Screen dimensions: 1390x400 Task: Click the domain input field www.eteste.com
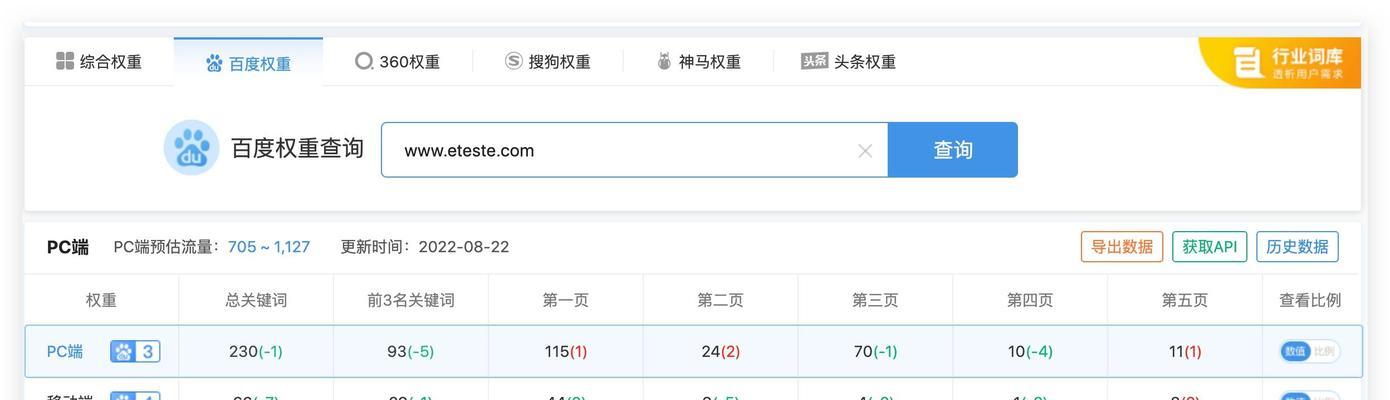pos(634,150)
